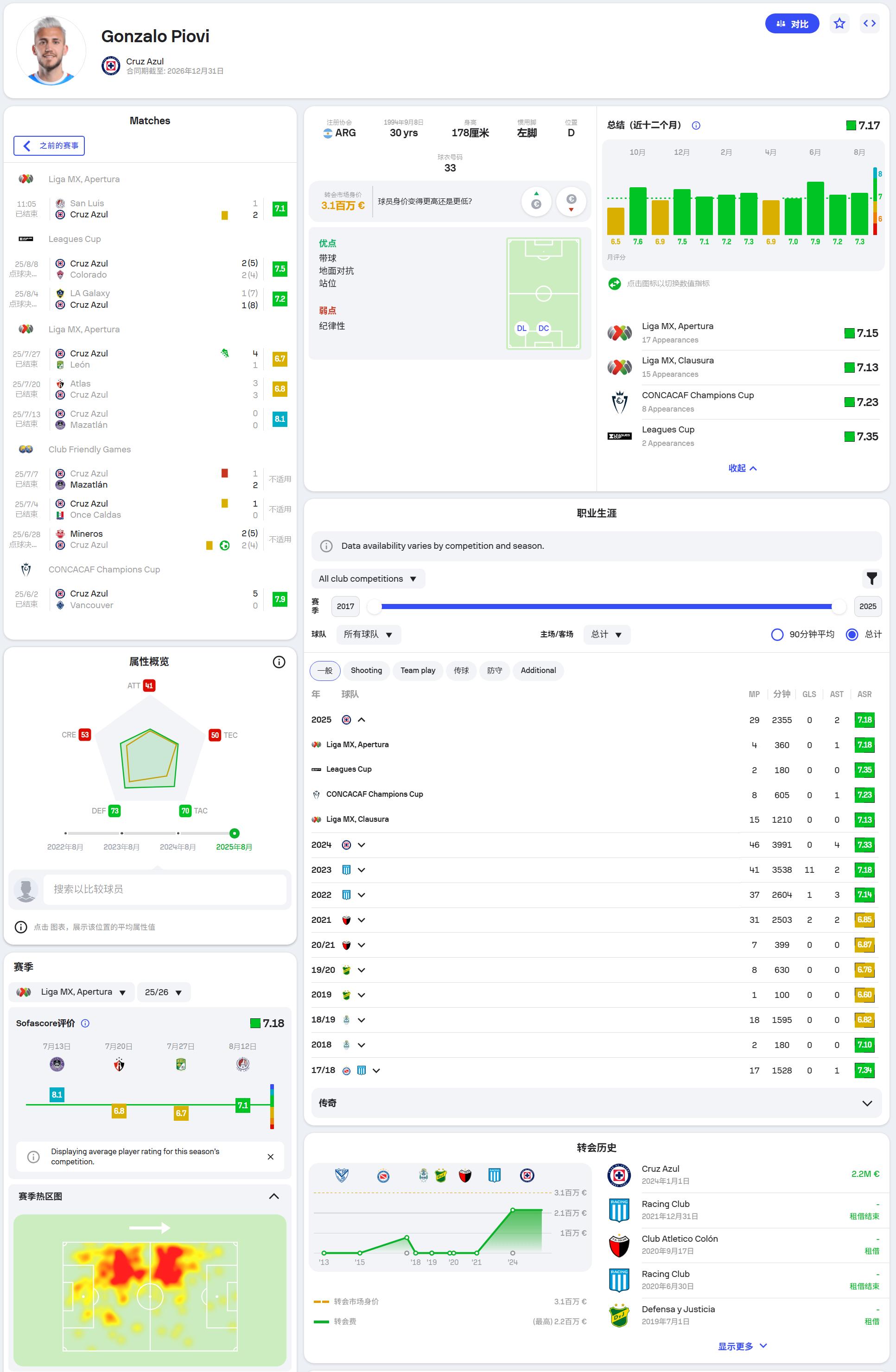
Task: Click the right handle of season range slider
Action: coord(839,606)
